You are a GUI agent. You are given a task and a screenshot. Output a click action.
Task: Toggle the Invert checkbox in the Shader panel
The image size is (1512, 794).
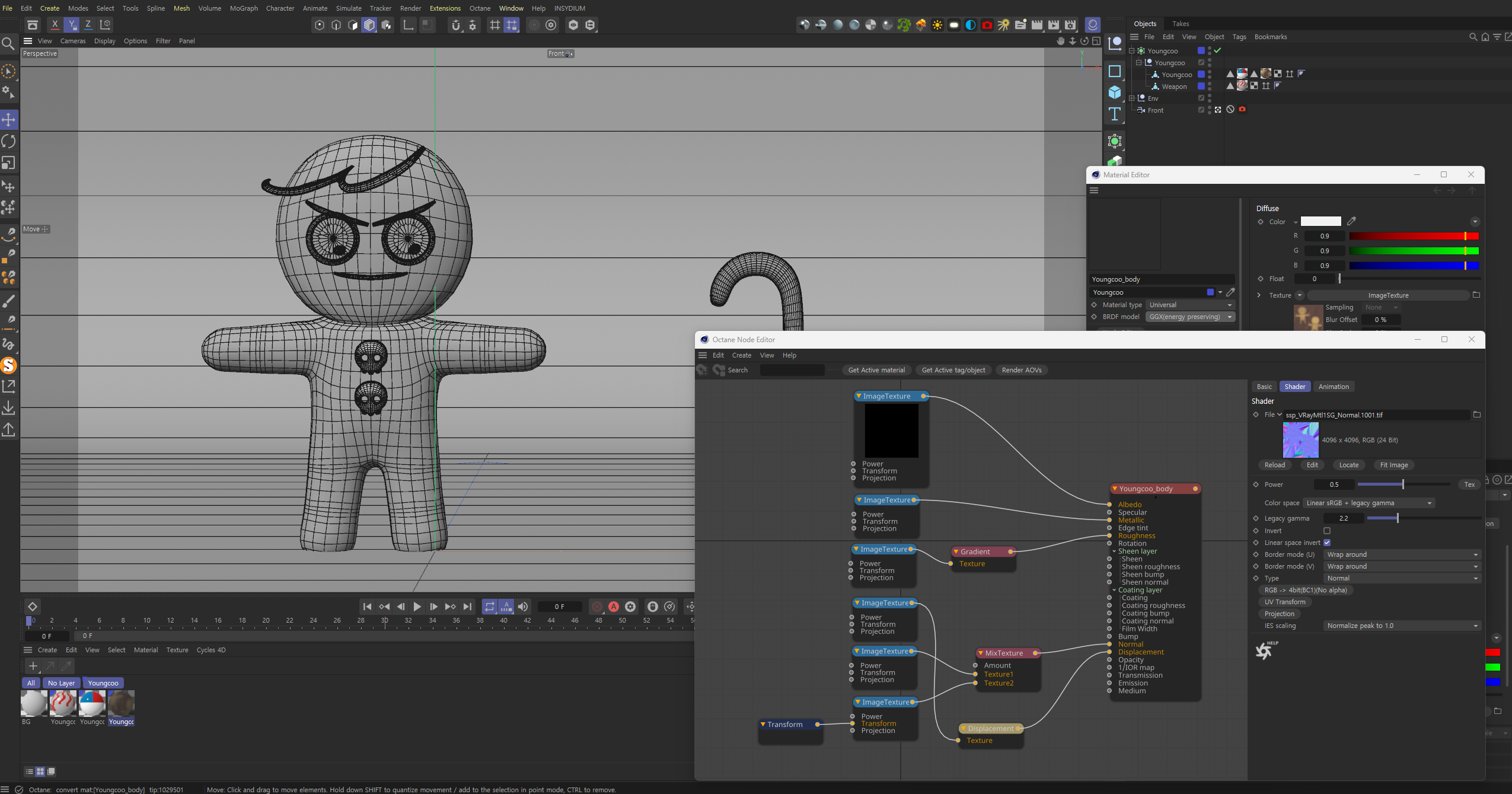point(1328,531)
